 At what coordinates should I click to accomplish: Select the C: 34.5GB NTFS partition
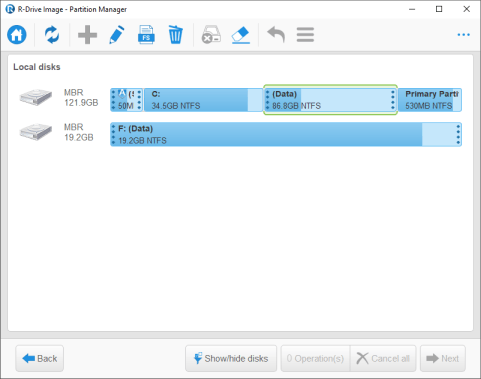pos(203,100)
